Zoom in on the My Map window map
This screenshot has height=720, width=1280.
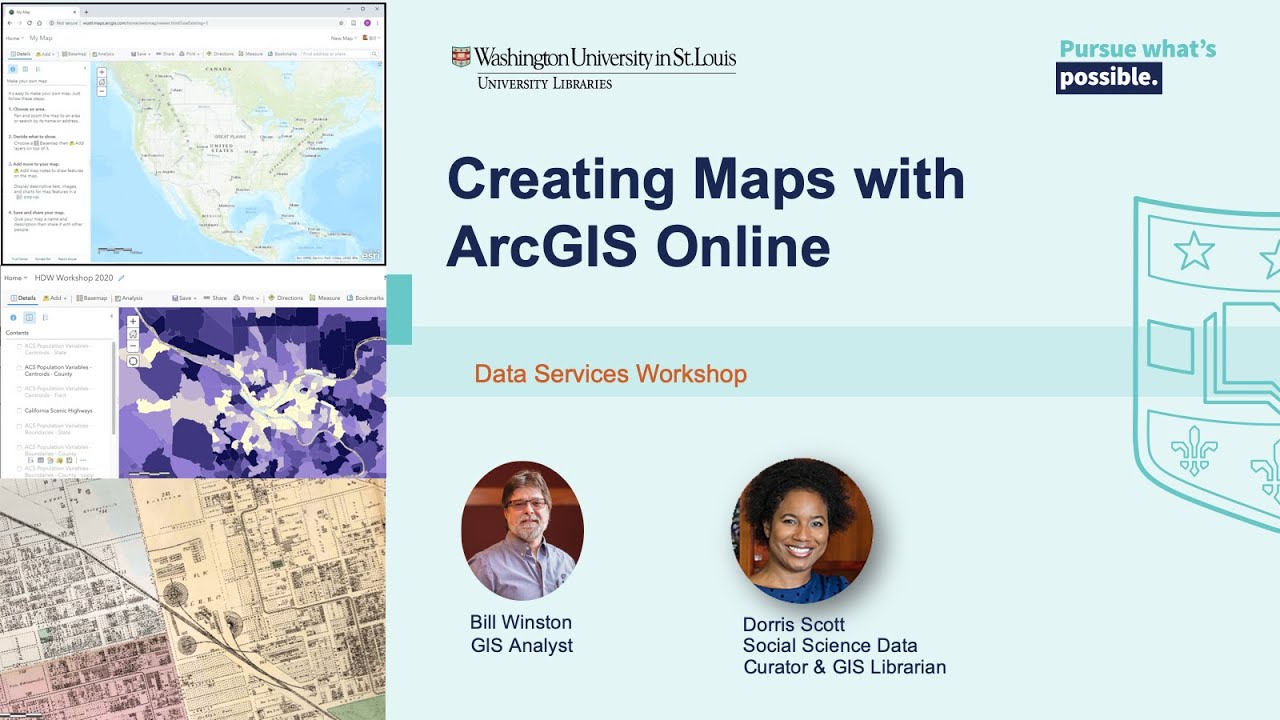point(101,72)
